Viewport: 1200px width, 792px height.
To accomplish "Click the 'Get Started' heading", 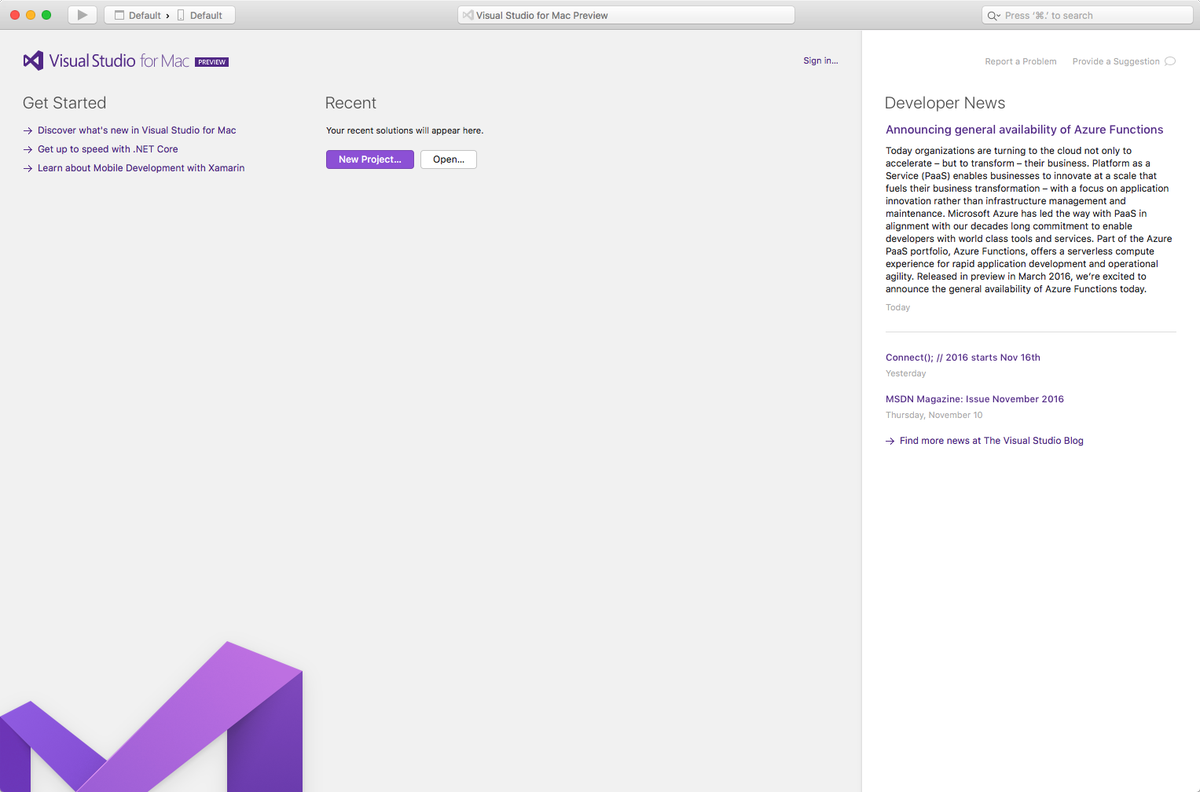I will (64, 103).
